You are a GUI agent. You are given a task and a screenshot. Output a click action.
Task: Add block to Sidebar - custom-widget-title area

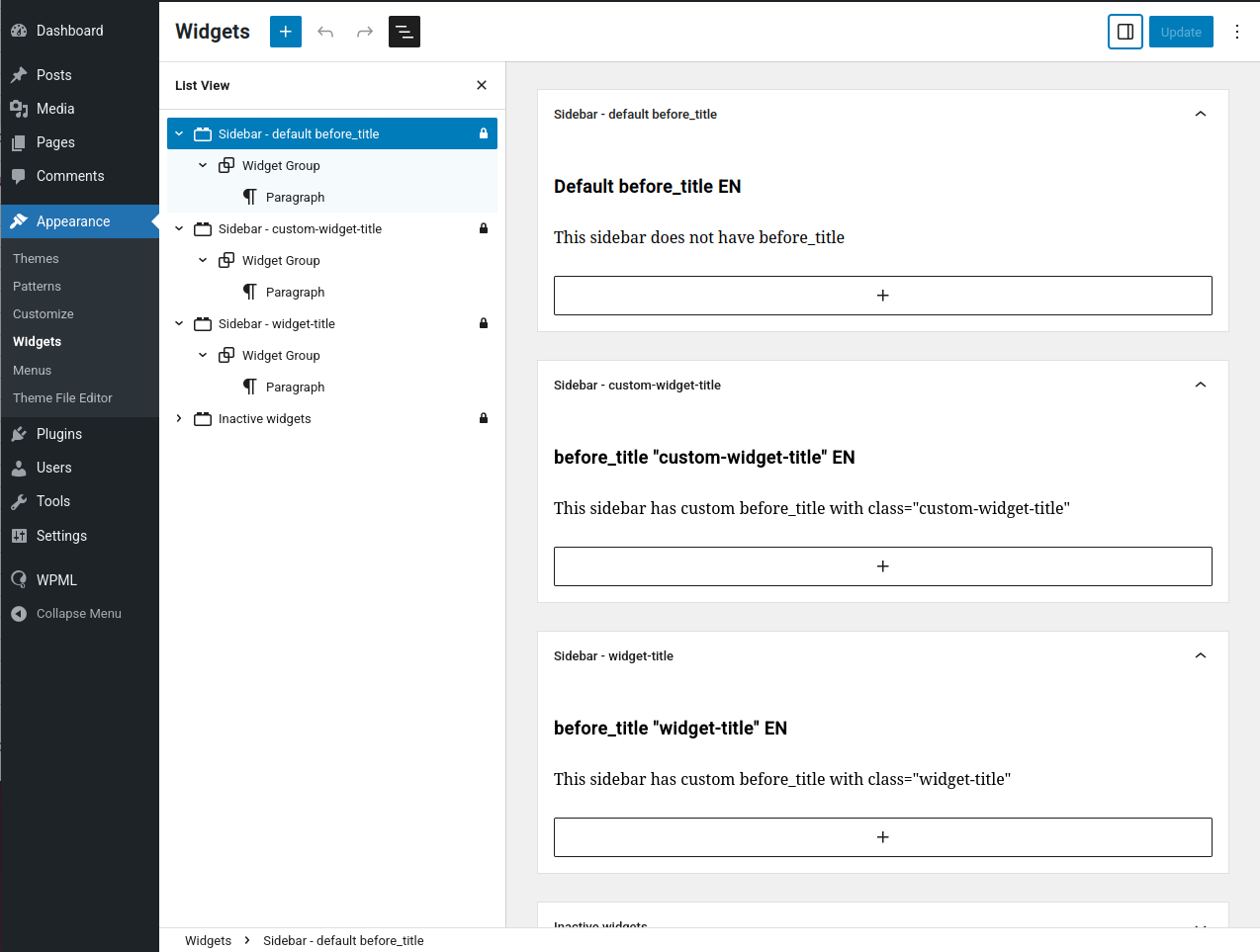coord(882,566)
